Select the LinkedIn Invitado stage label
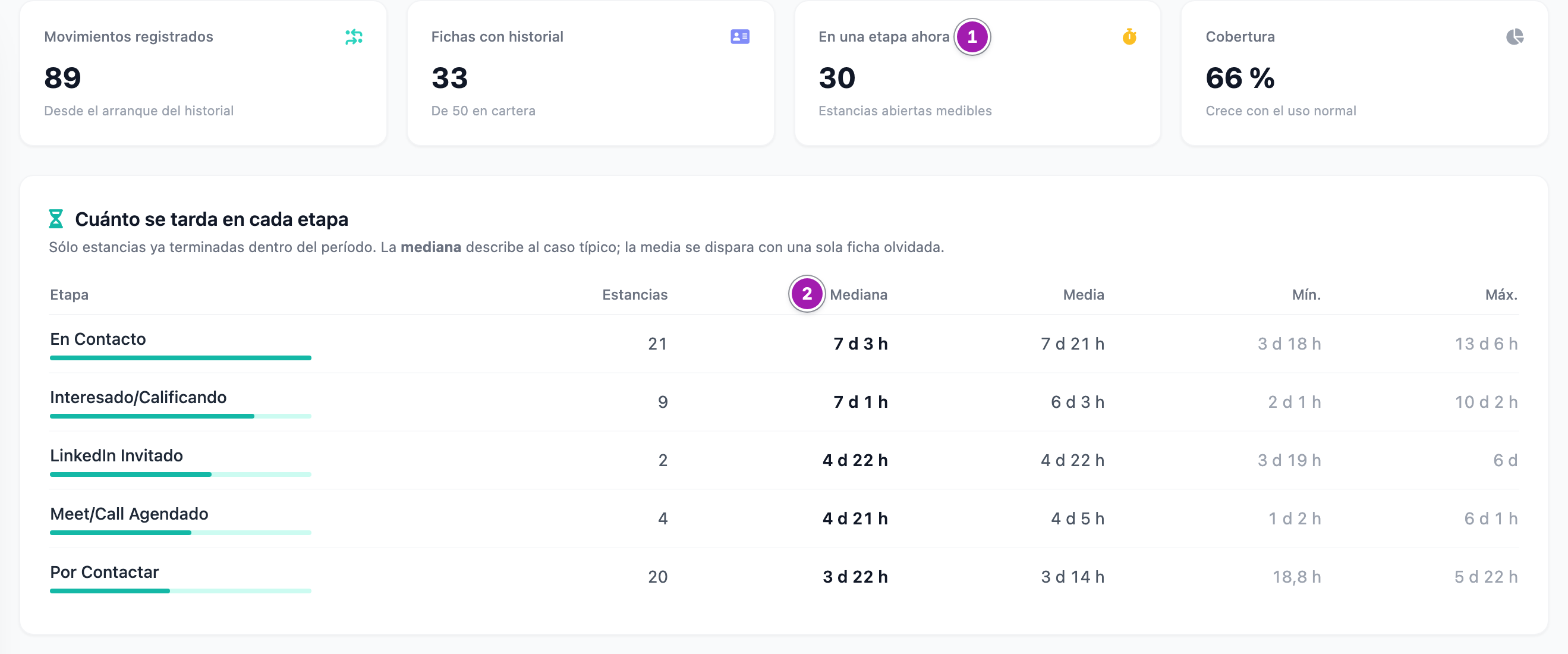 coord(117,455)
